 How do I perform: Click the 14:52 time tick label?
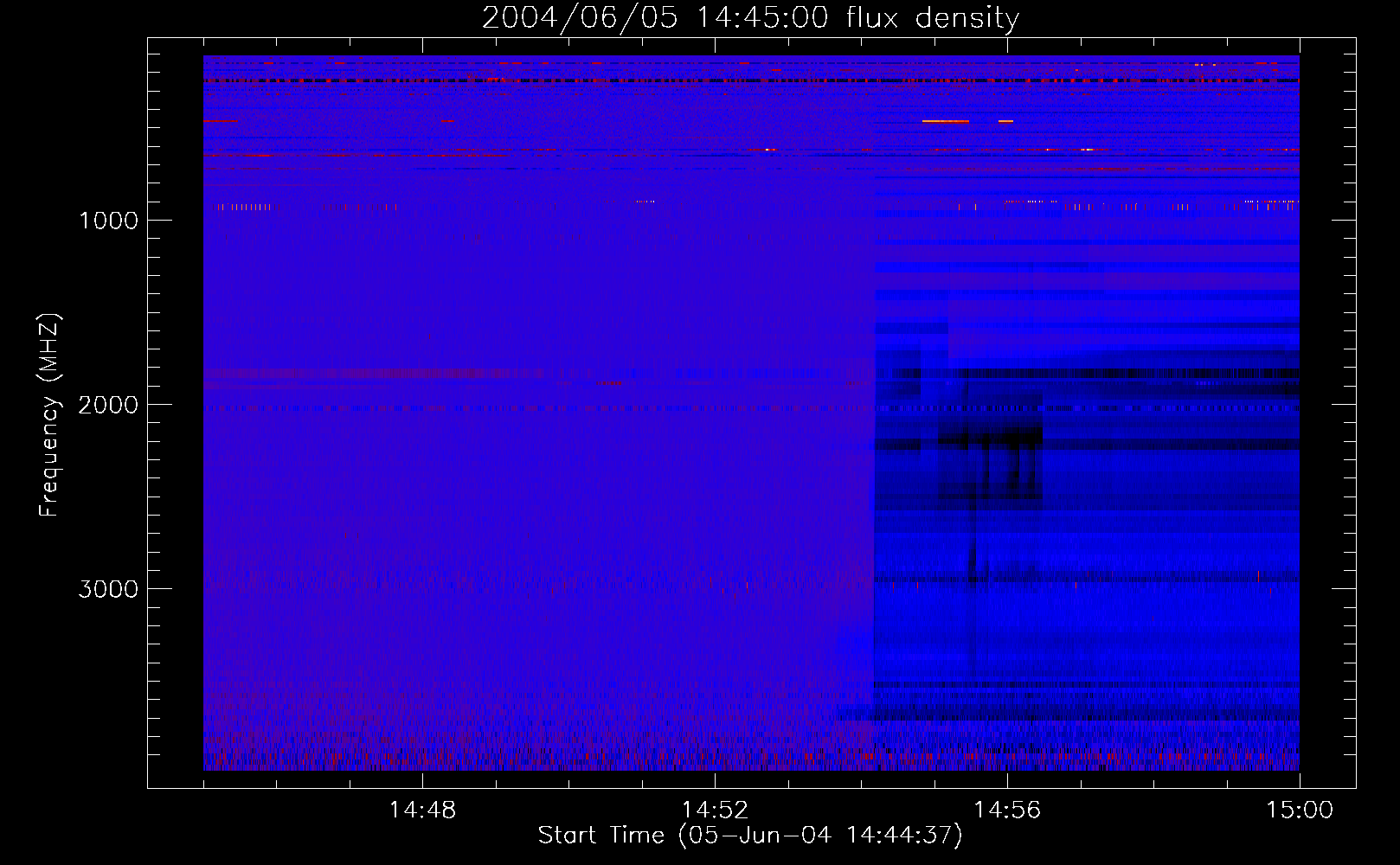[715, 811]
